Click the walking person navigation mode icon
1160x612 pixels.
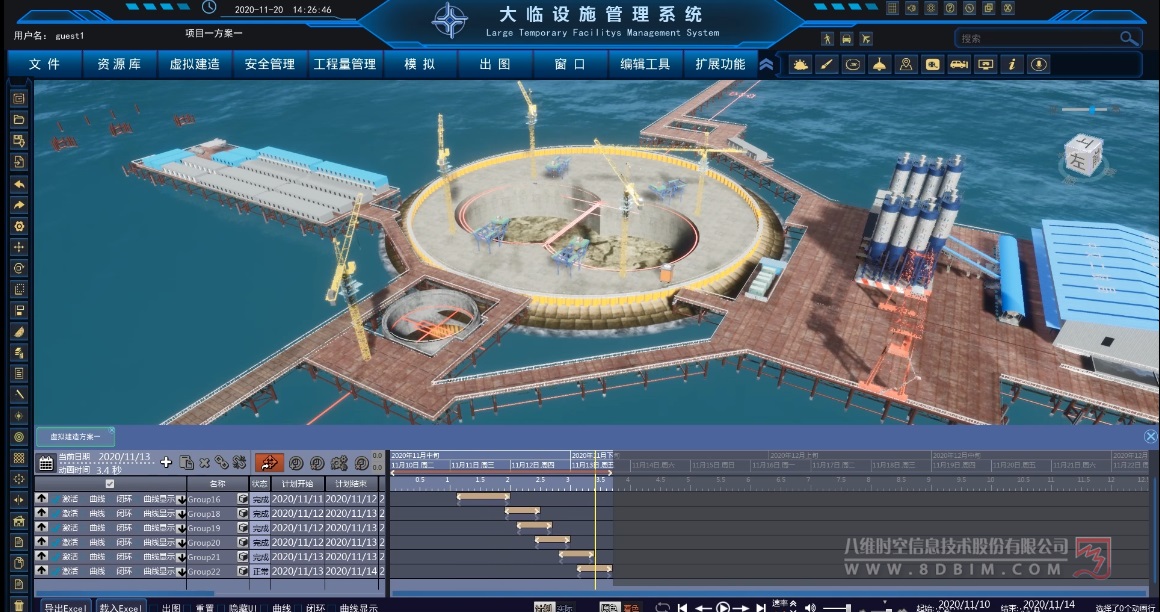pyautogui.click(x=828, y=39)
